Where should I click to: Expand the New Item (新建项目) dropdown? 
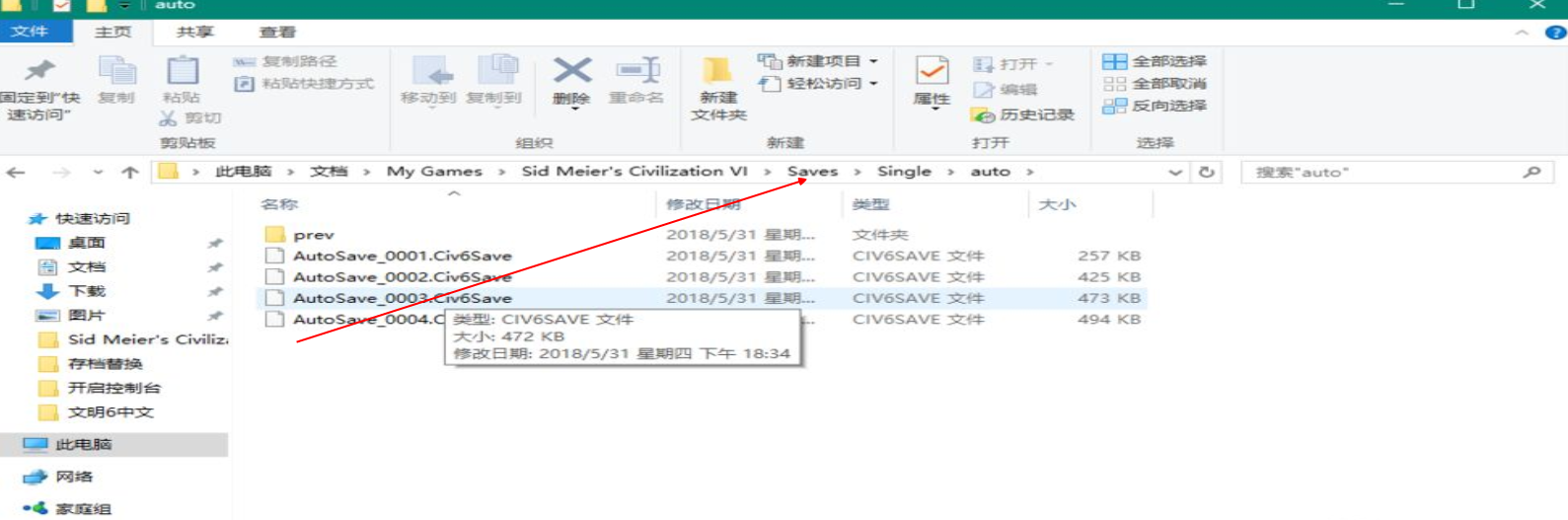tap(818, 61)
